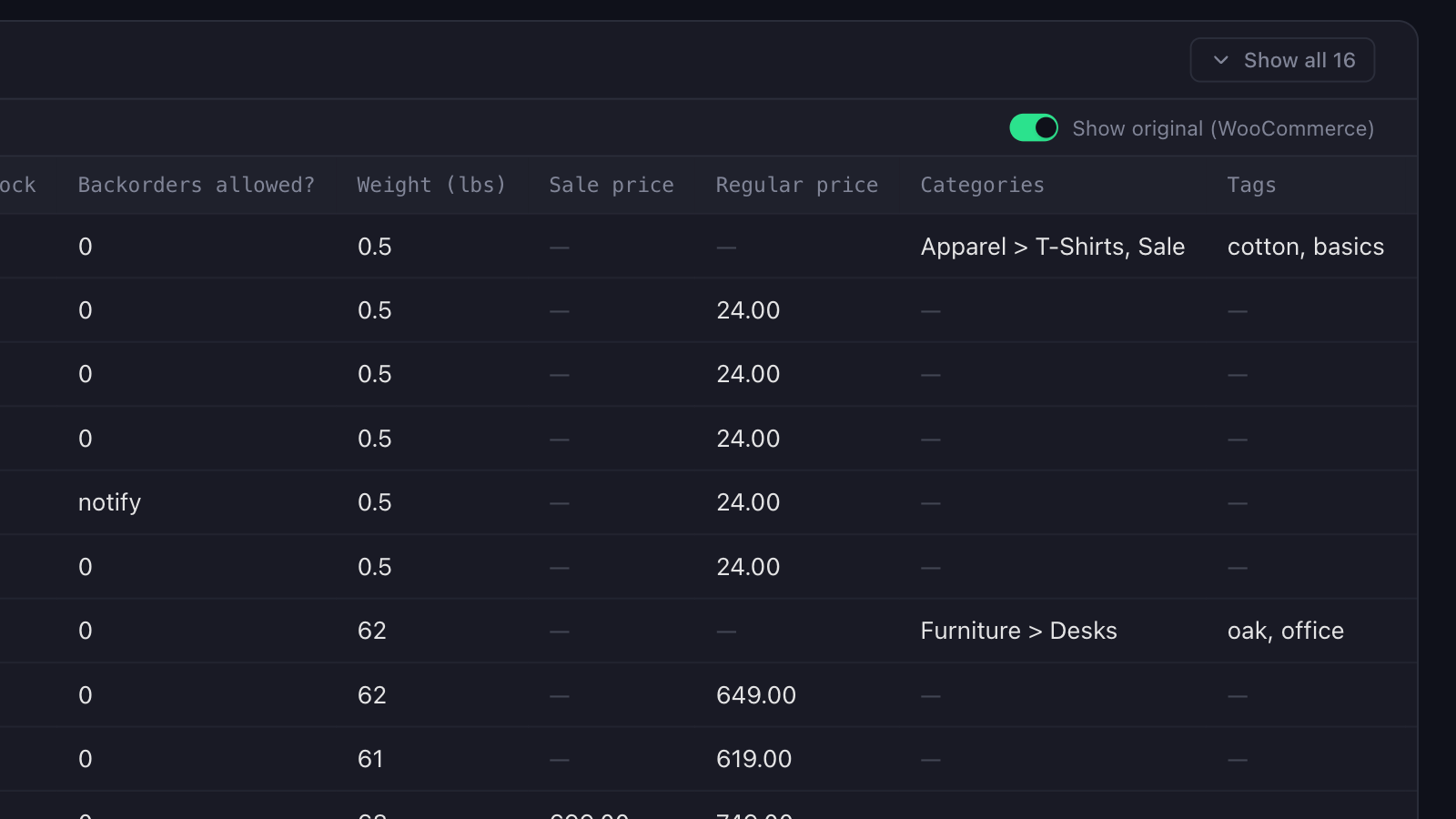Click the Regular price column header
Screen dimensions: 1456x819
[797, 185]
